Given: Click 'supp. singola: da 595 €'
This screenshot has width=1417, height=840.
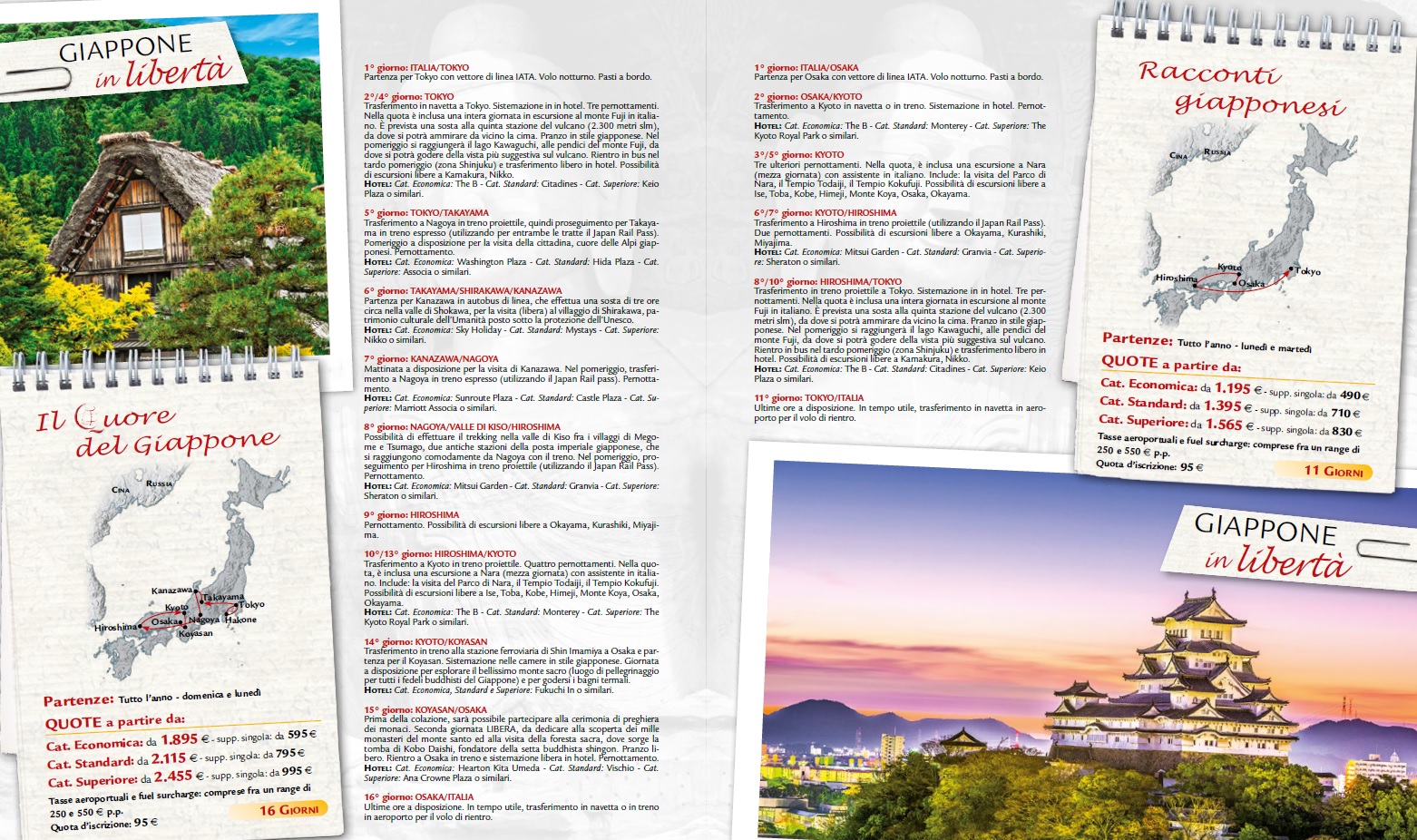Looking at the screenshot, I should click(267, 736).
